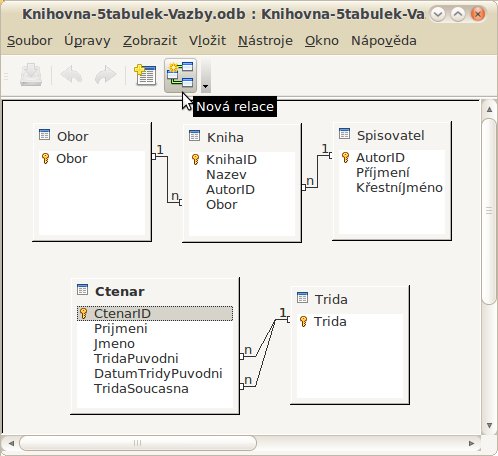
Task: Select the Nazev field in Kniha
Action: point(226,174)
